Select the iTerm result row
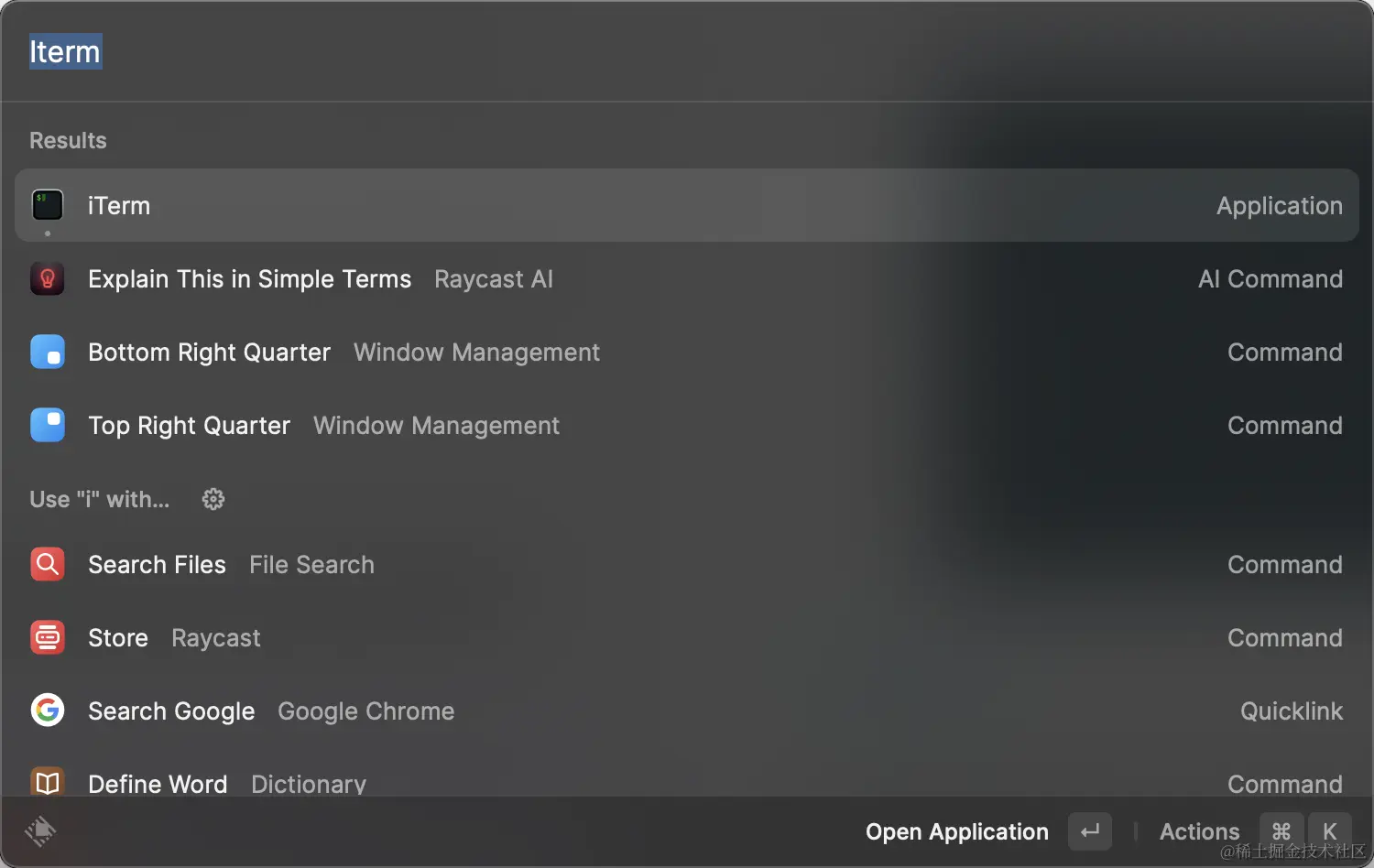 [x=687, y=205]
